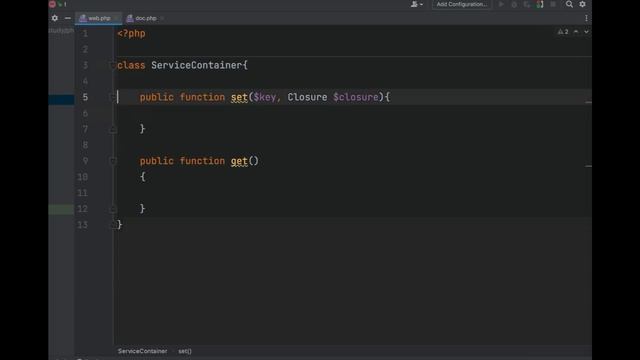Click the Debug bug icon
The width and height of the screenshot is (640, 360).
(x=514, y=4)
